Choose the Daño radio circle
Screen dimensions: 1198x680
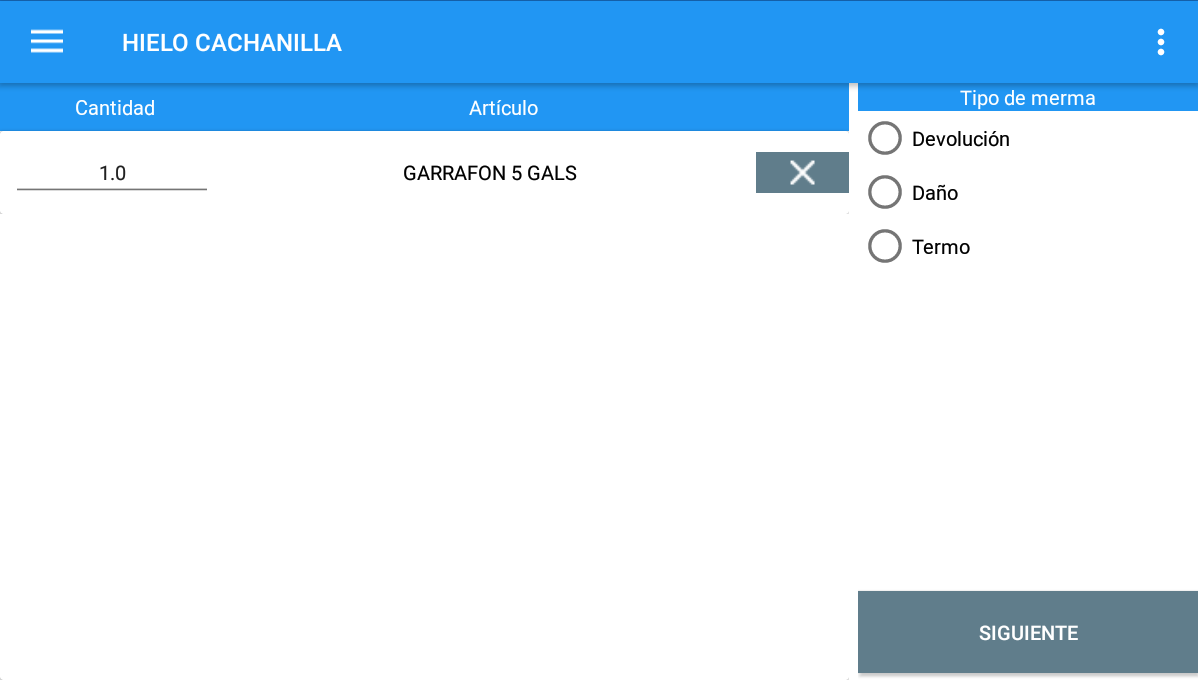pos(885,192)
